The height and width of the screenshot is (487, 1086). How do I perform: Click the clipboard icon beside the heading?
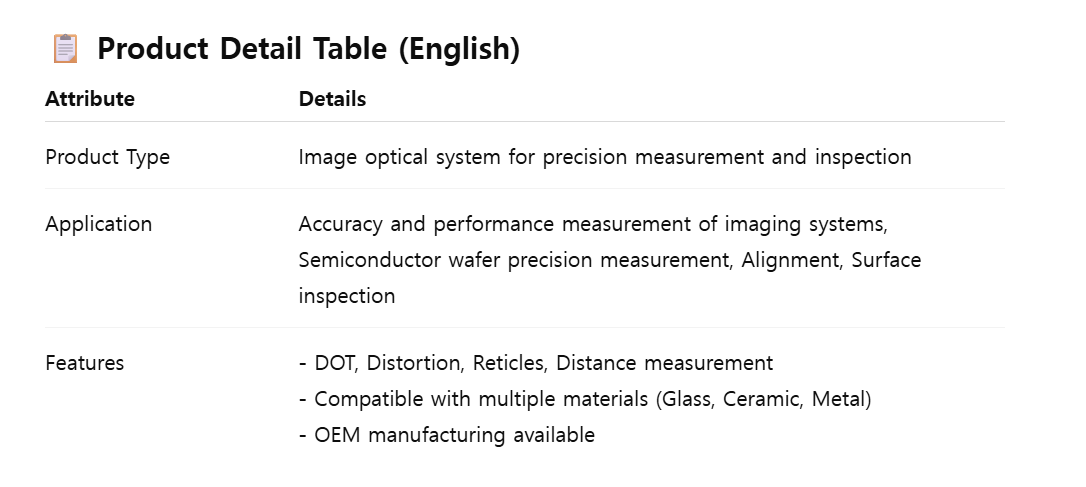coord(65,48)
